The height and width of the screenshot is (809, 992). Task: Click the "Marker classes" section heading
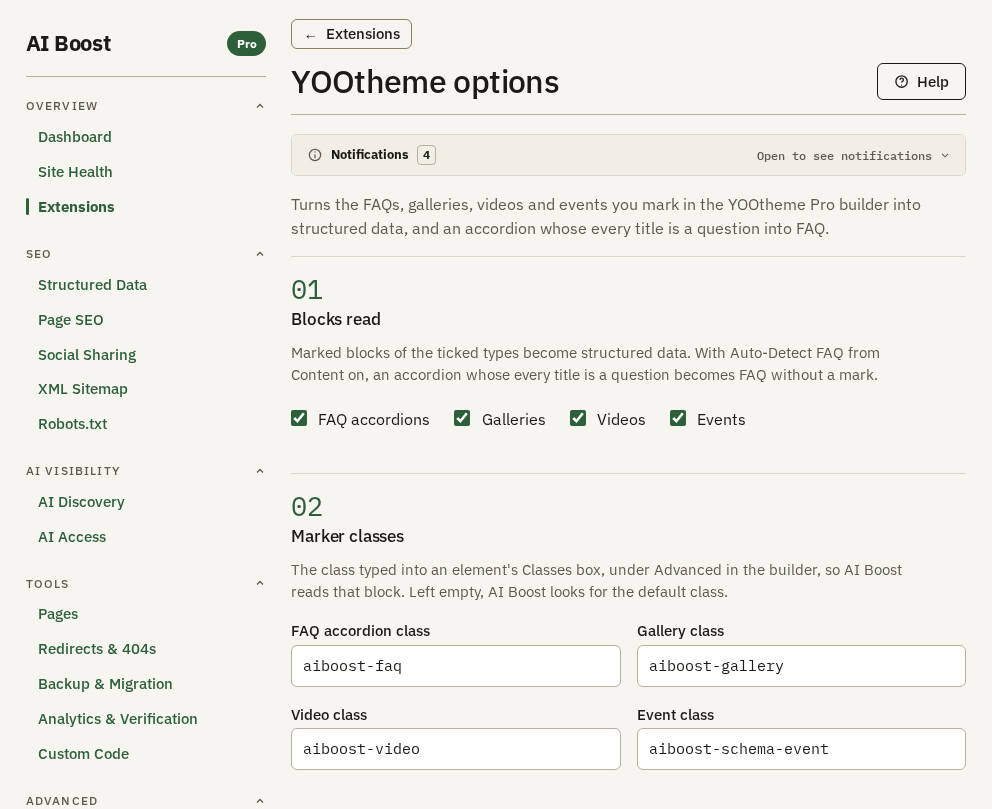click(347, 536)
